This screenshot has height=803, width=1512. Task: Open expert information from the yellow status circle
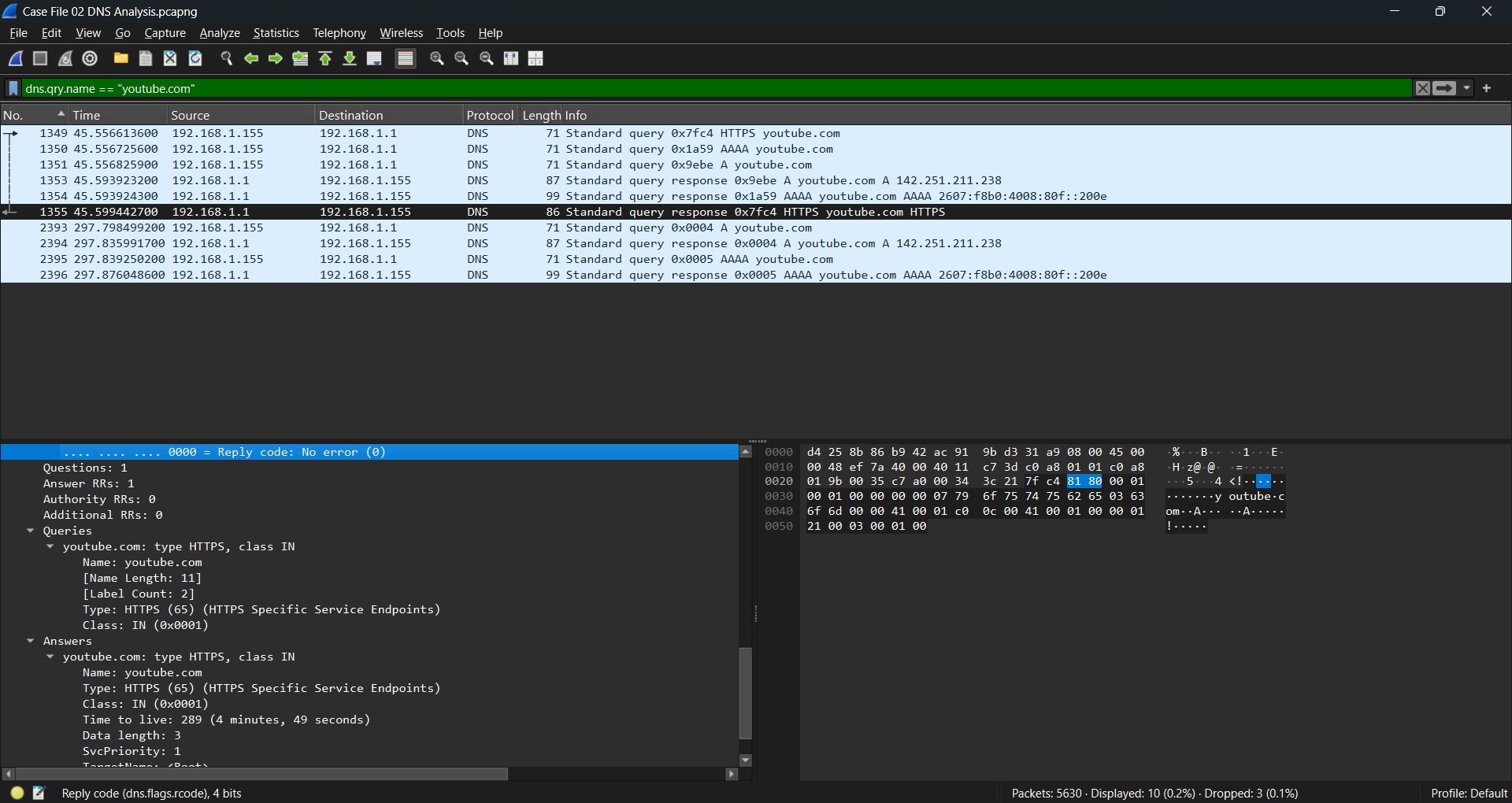pyautogui.click(x=17, y=793)
